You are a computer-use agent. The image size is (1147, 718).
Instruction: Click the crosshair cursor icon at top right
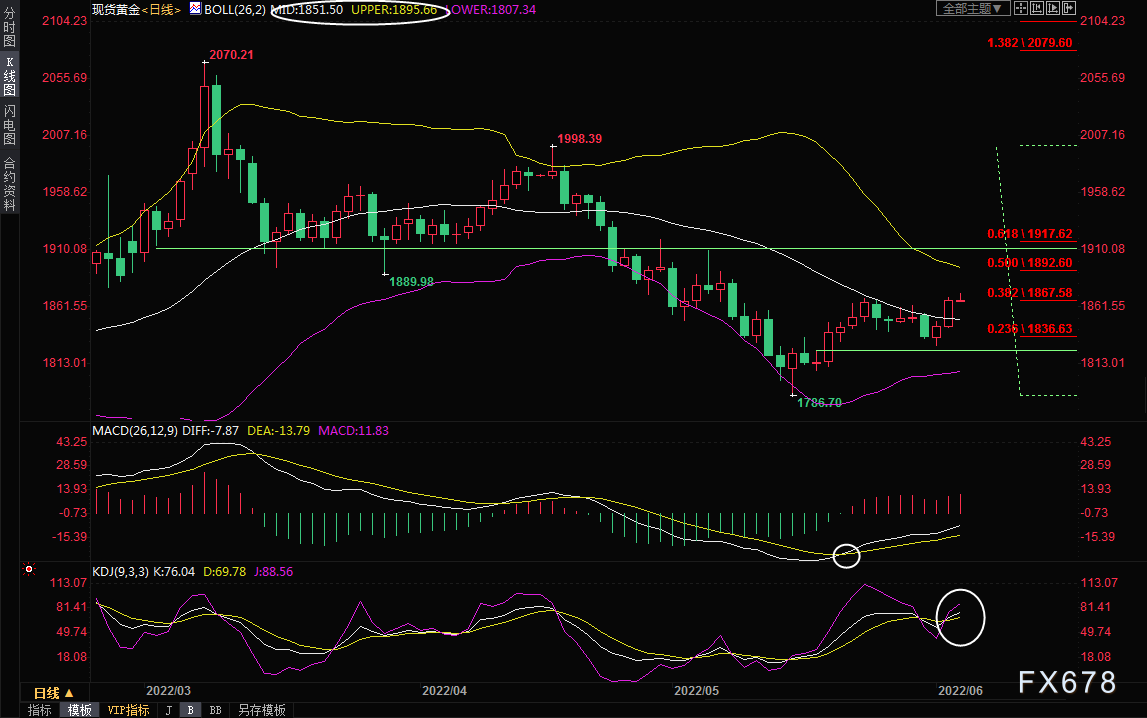[1021, 8]
